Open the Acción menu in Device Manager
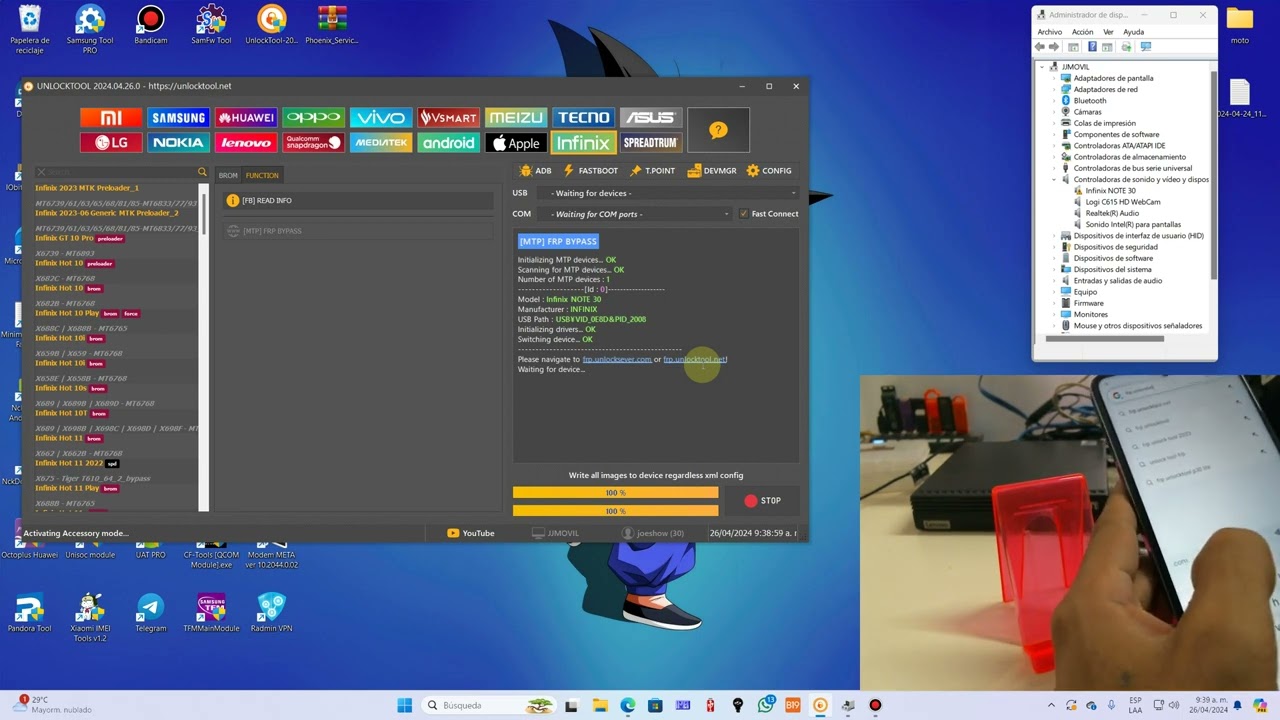Image resolution: width=1280 pixels, height=720 pixels. [1083, 32]
